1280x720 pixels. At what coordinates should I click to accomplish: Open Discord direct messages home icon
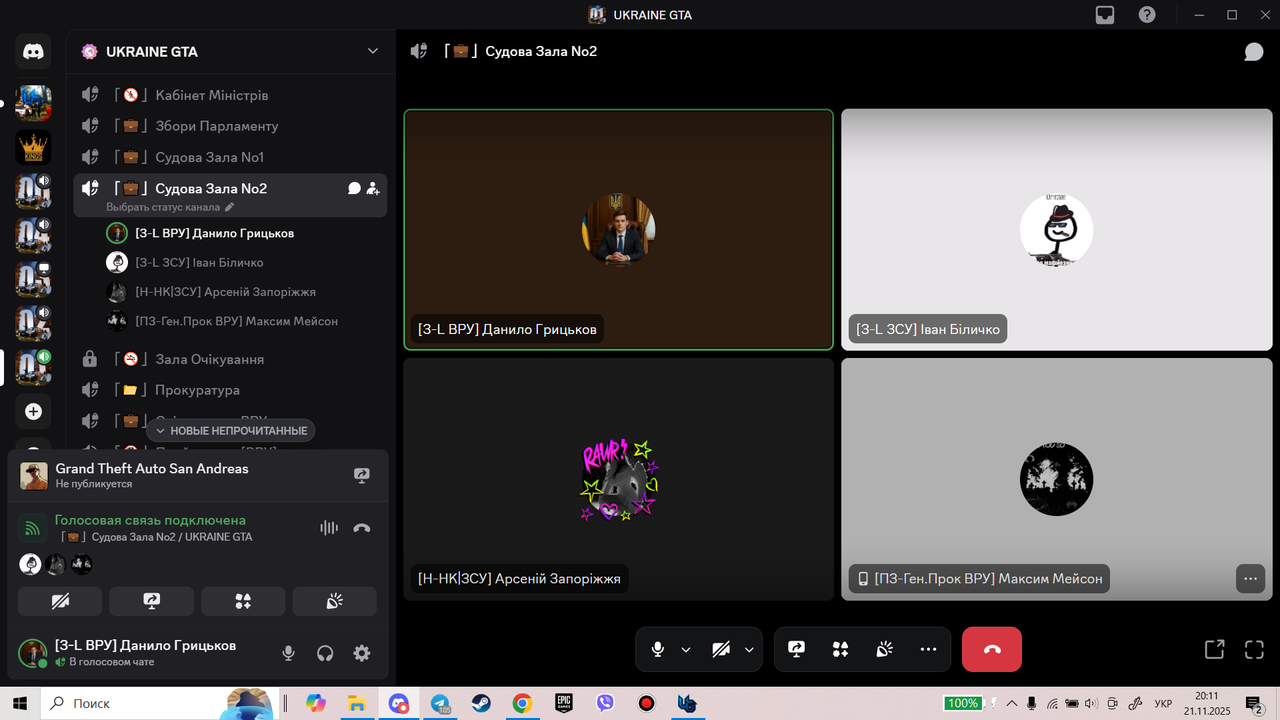[33, 52]
